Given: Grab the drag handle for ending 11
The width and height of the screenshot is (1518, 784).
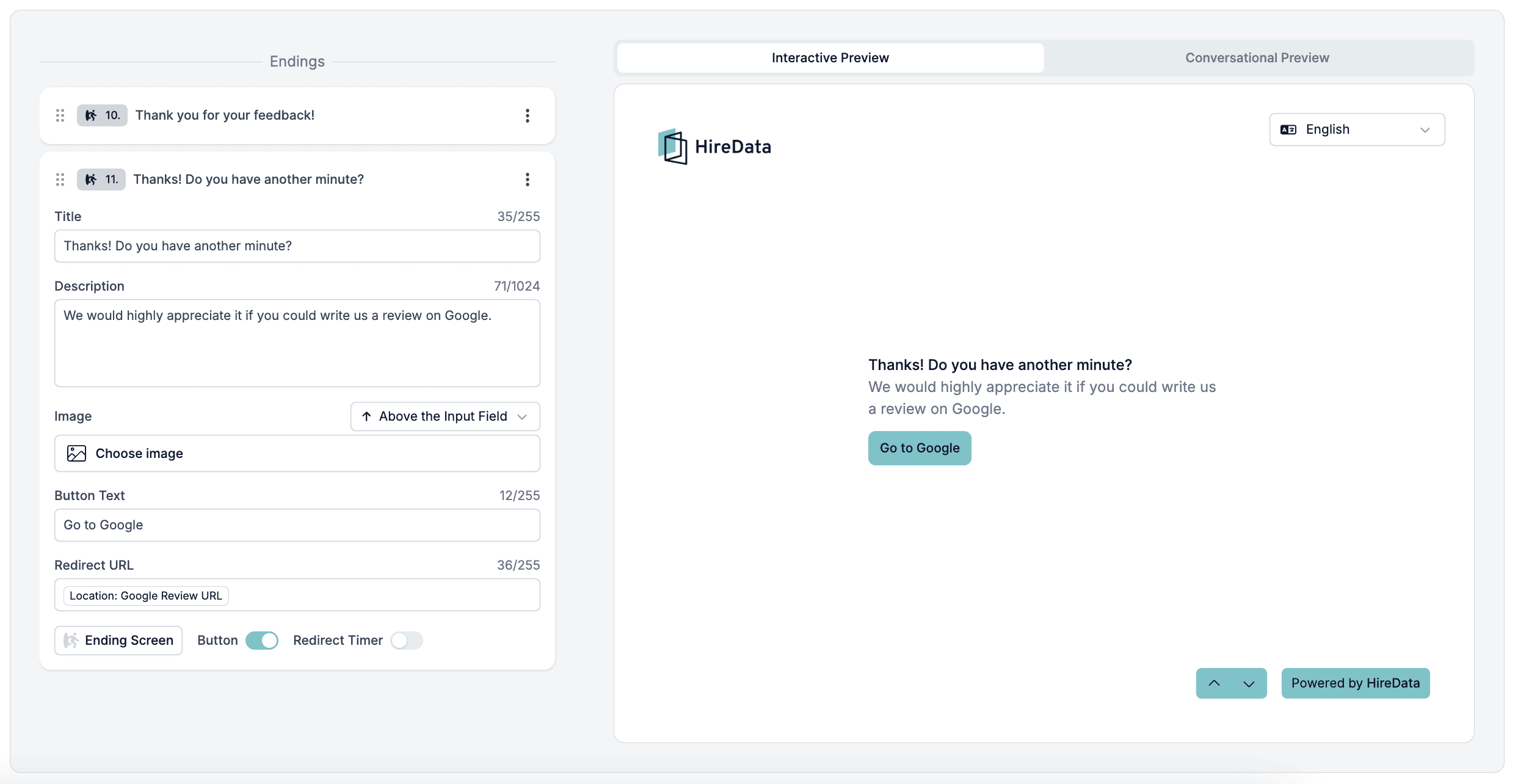Looking at the screenshot, I should (60, 180).
